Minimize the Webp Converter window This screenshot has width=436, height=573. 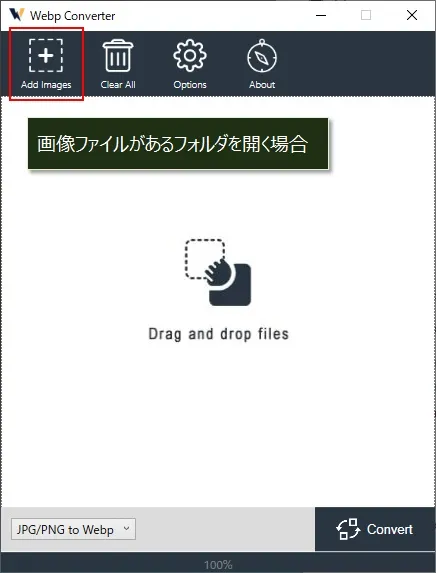click(321, 15)
